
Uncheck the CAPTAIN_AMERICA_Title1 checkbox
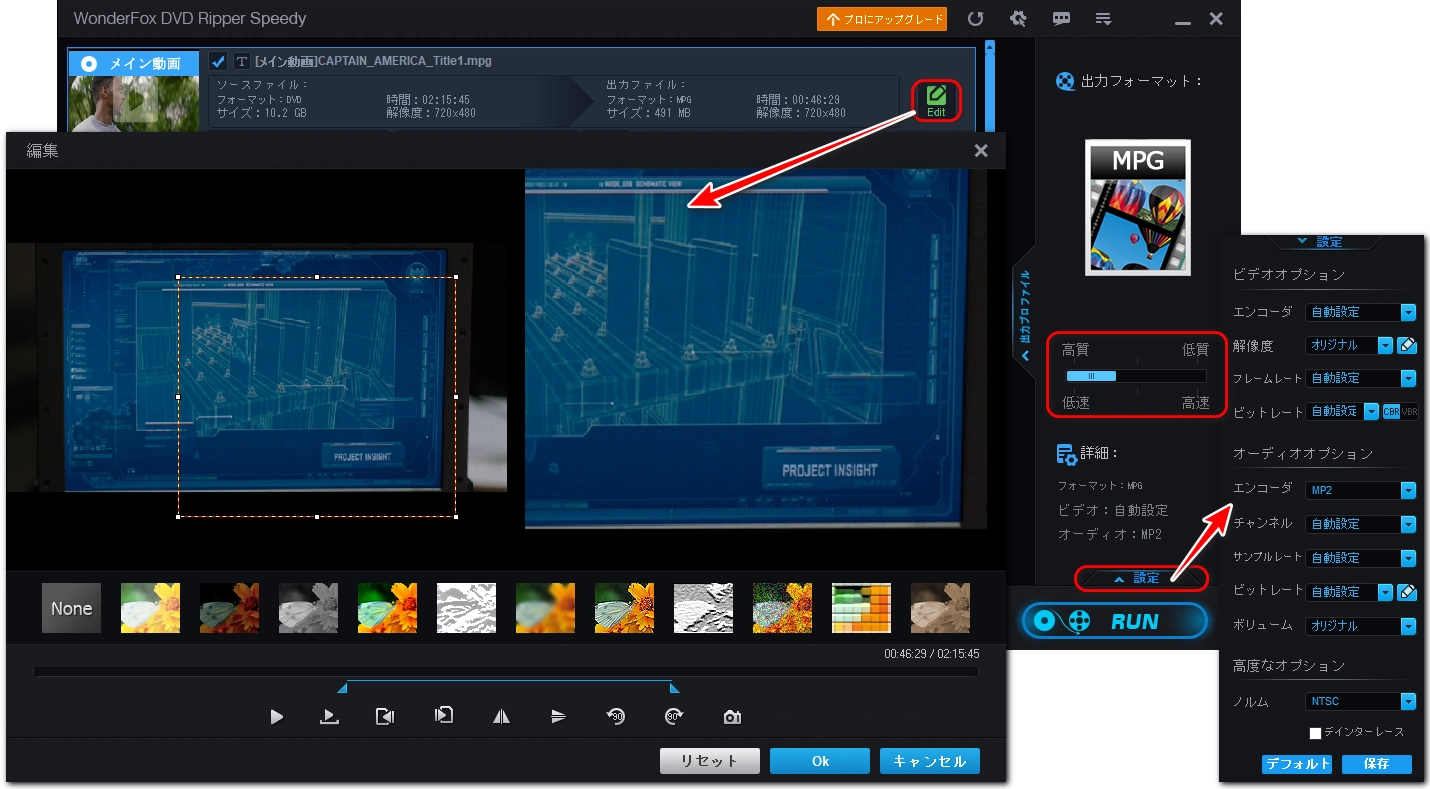(218, 62)
